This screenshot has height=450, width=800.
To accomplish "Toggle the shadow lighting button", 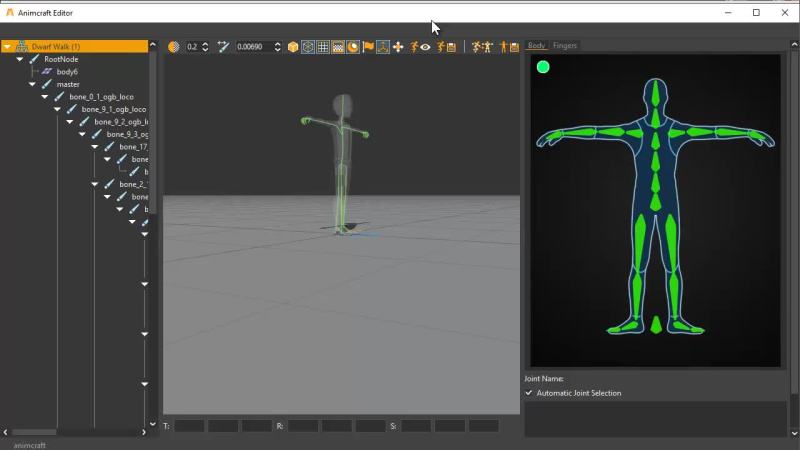I will (x=353, y=47).
